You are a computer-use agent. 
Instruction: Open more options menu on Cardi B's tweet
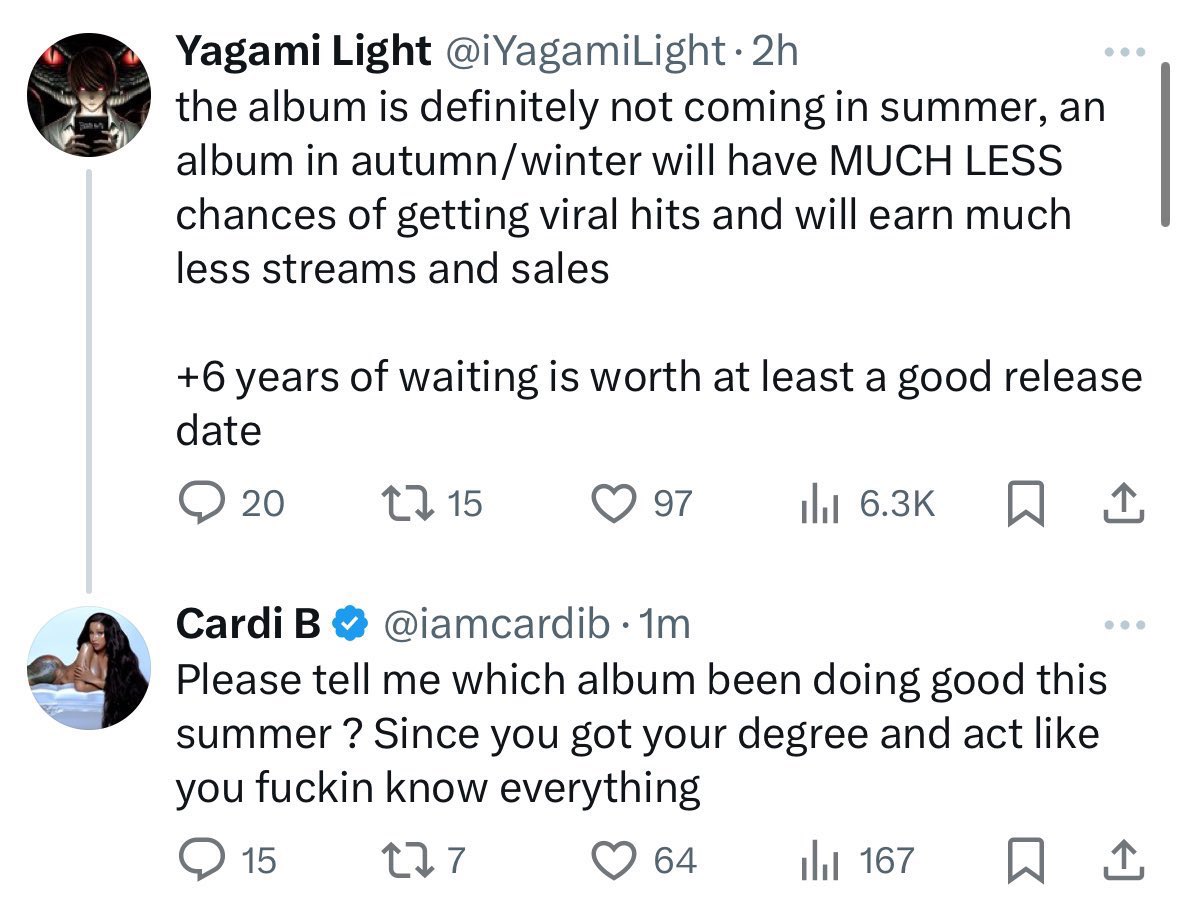(x=1124, y=625)
